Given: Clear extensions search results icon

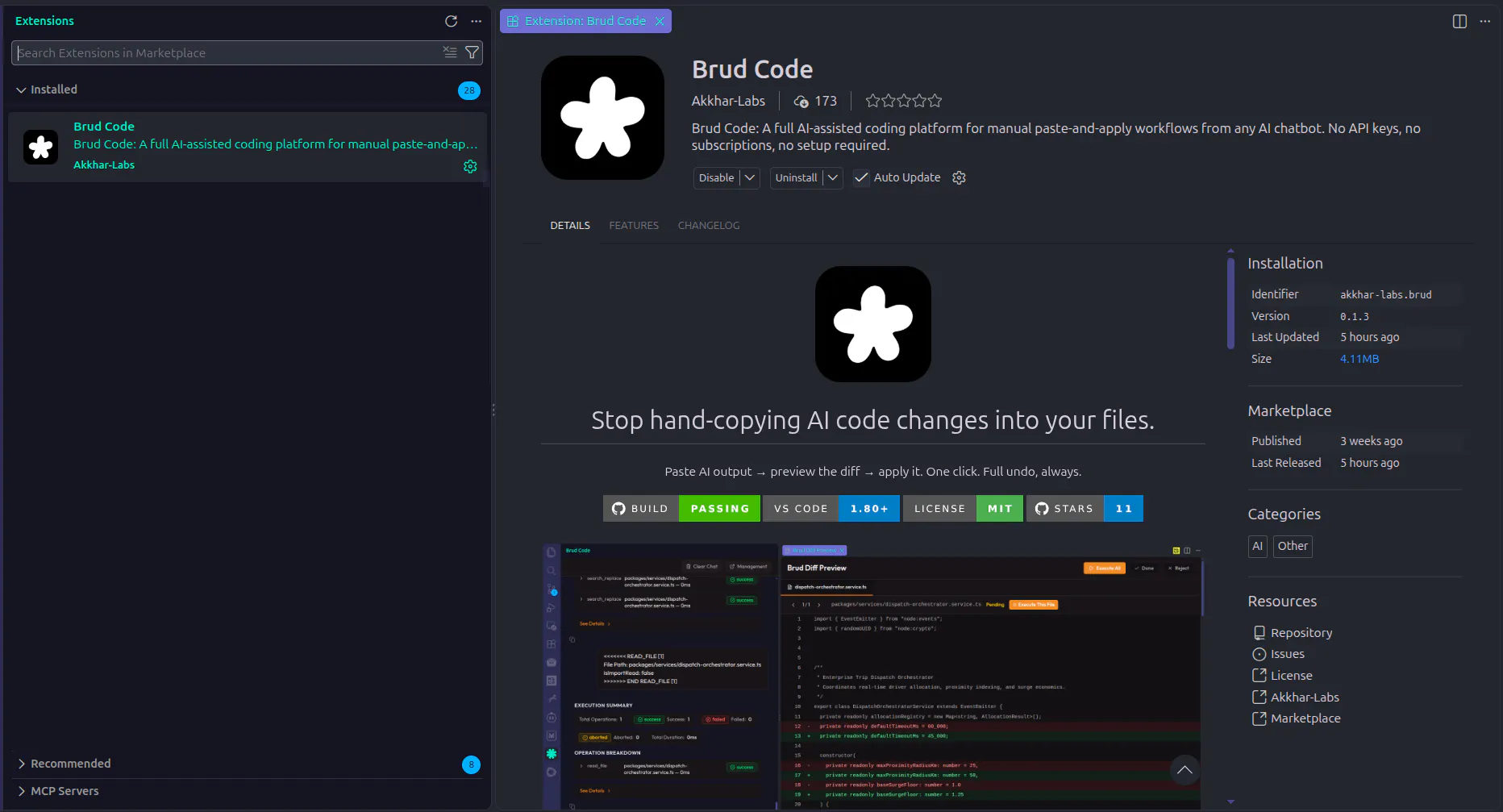Looking at the screenshot, I should pos(450,52).
